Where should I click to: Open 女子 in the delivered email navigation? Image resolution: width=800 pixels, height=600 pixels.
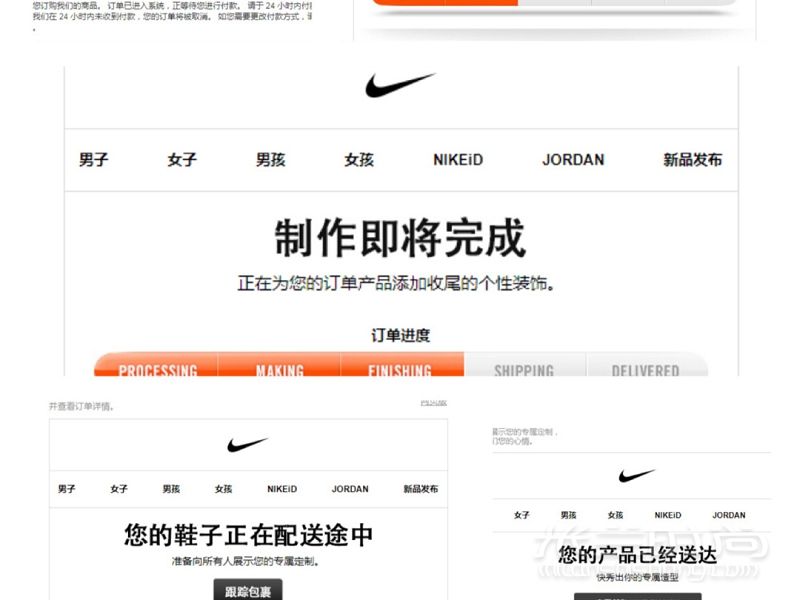coord(522,515)
